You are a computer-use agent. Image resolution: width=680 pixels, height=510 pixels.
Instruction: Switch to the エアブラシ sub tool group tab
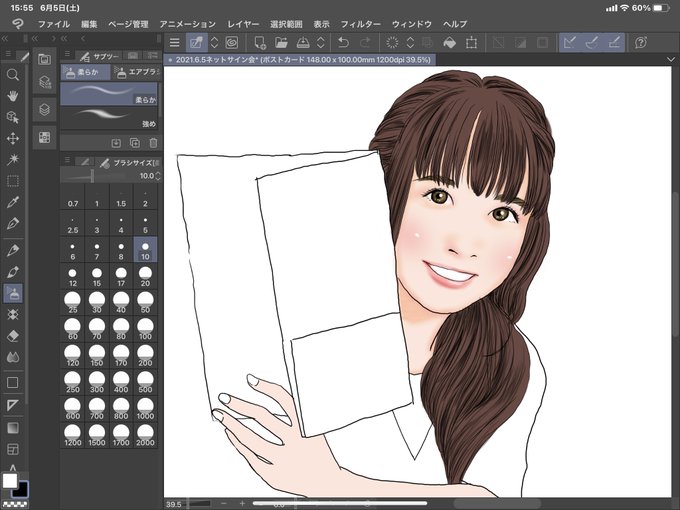137,72
